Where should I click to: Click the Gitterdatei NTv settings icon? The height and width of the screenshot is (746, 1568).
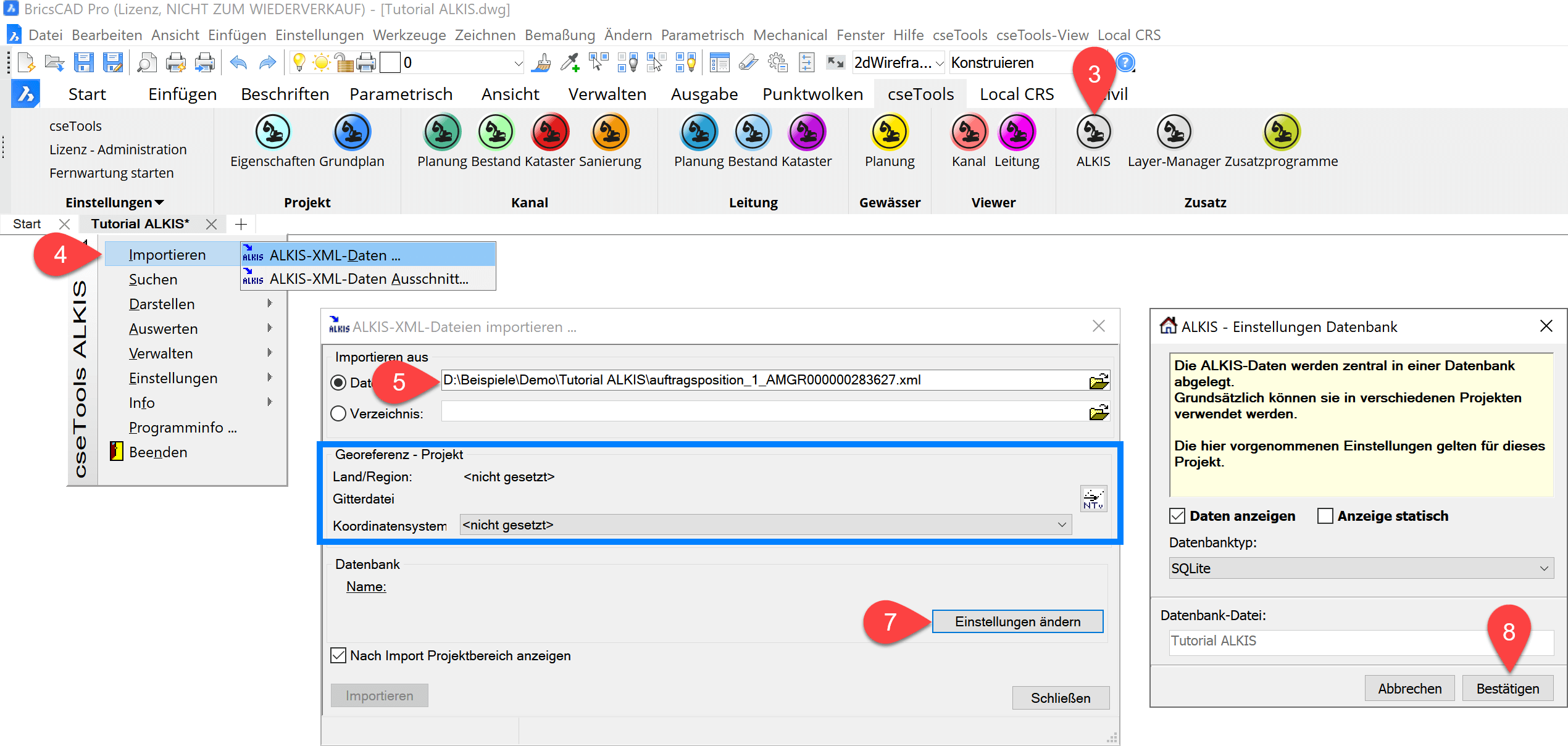pos(1093,499)
